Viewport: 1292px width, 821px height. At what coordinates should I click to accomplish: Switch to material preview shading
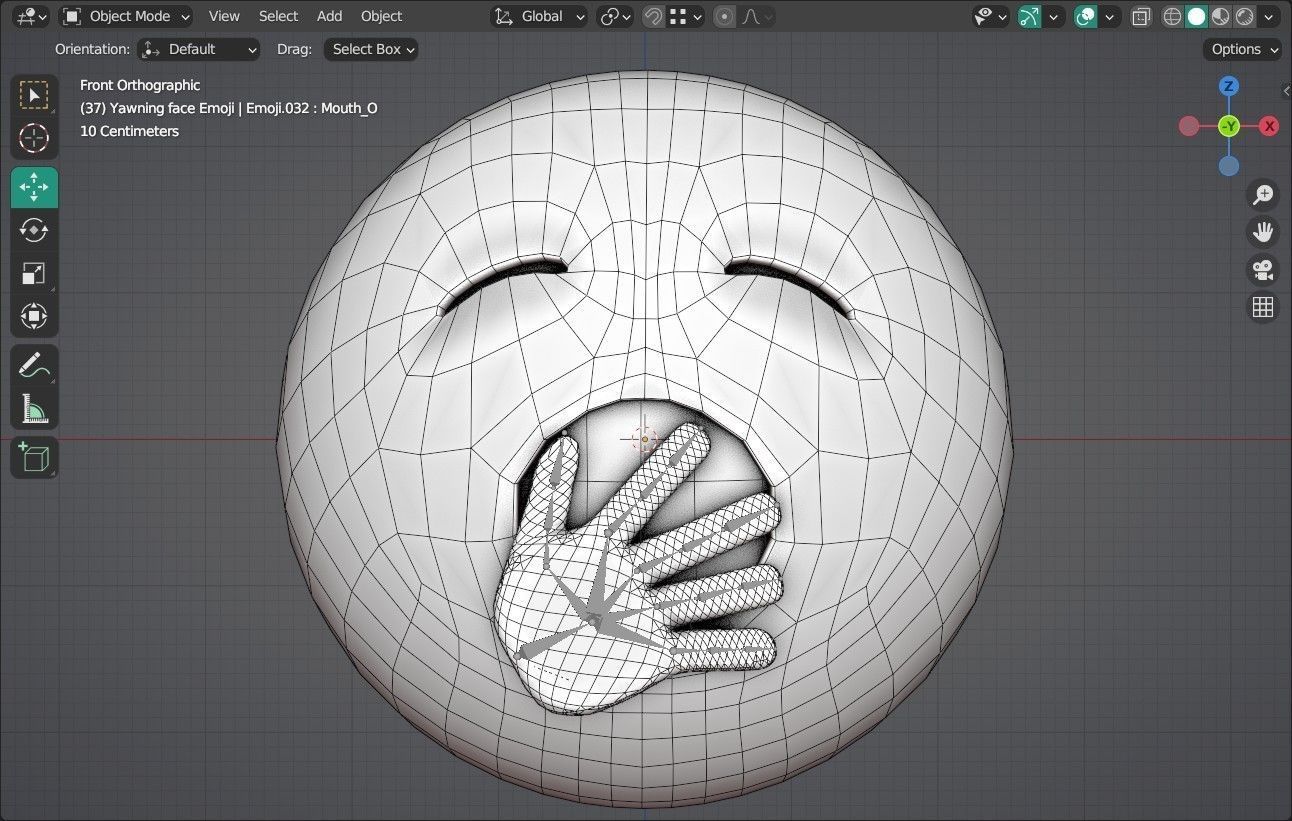pos(1221,16)
